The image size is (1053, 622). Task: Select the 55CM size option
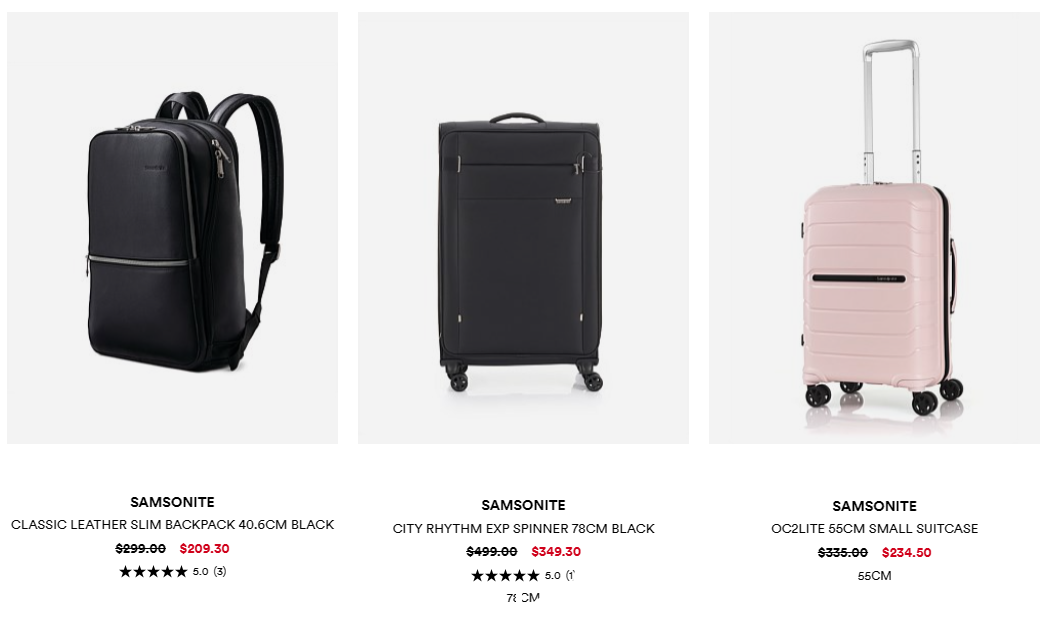point(874,576)
